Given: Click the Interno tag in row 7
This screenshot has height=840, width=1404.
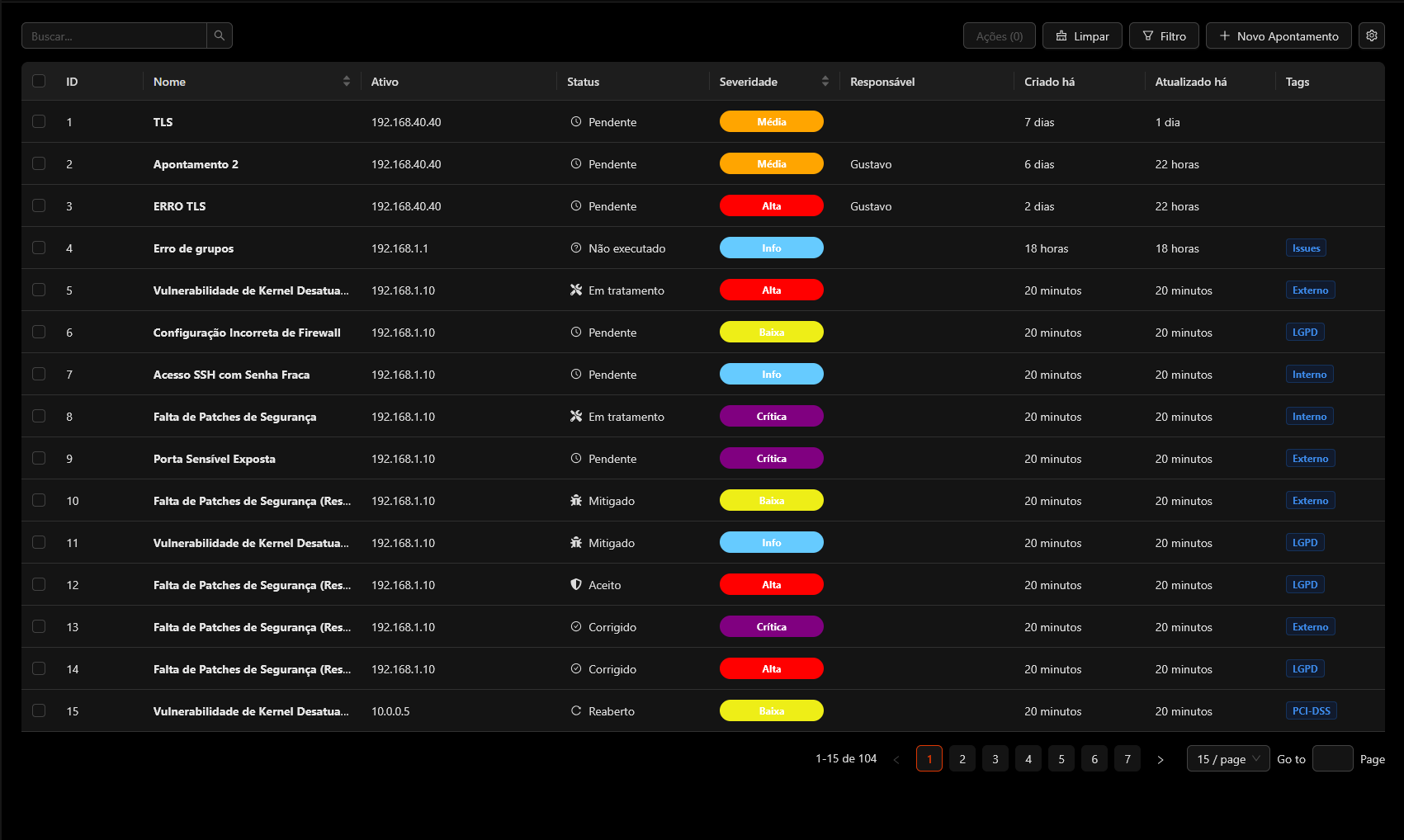Looking at the screenshot, I should 1309,374.
